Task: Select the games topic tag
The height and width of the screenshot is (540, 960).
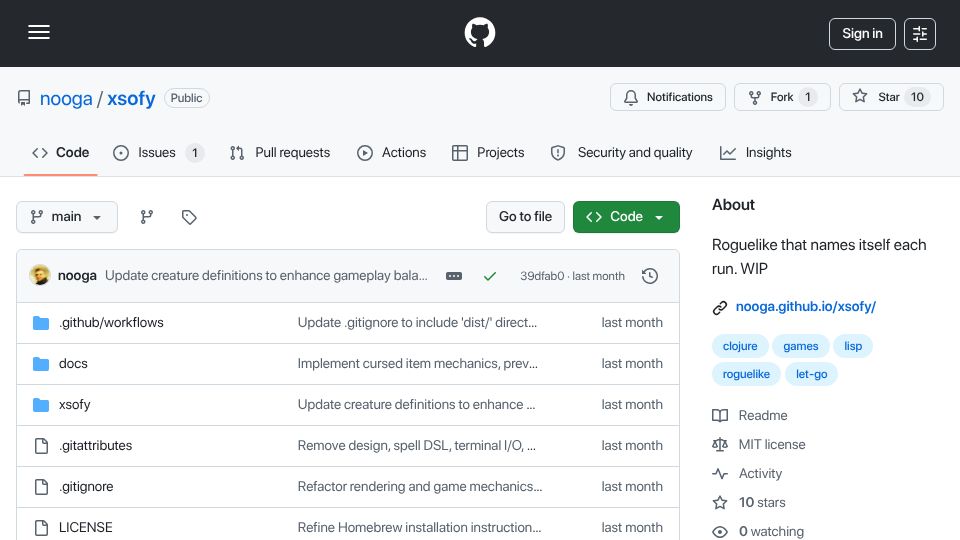Action: (801, 346)
